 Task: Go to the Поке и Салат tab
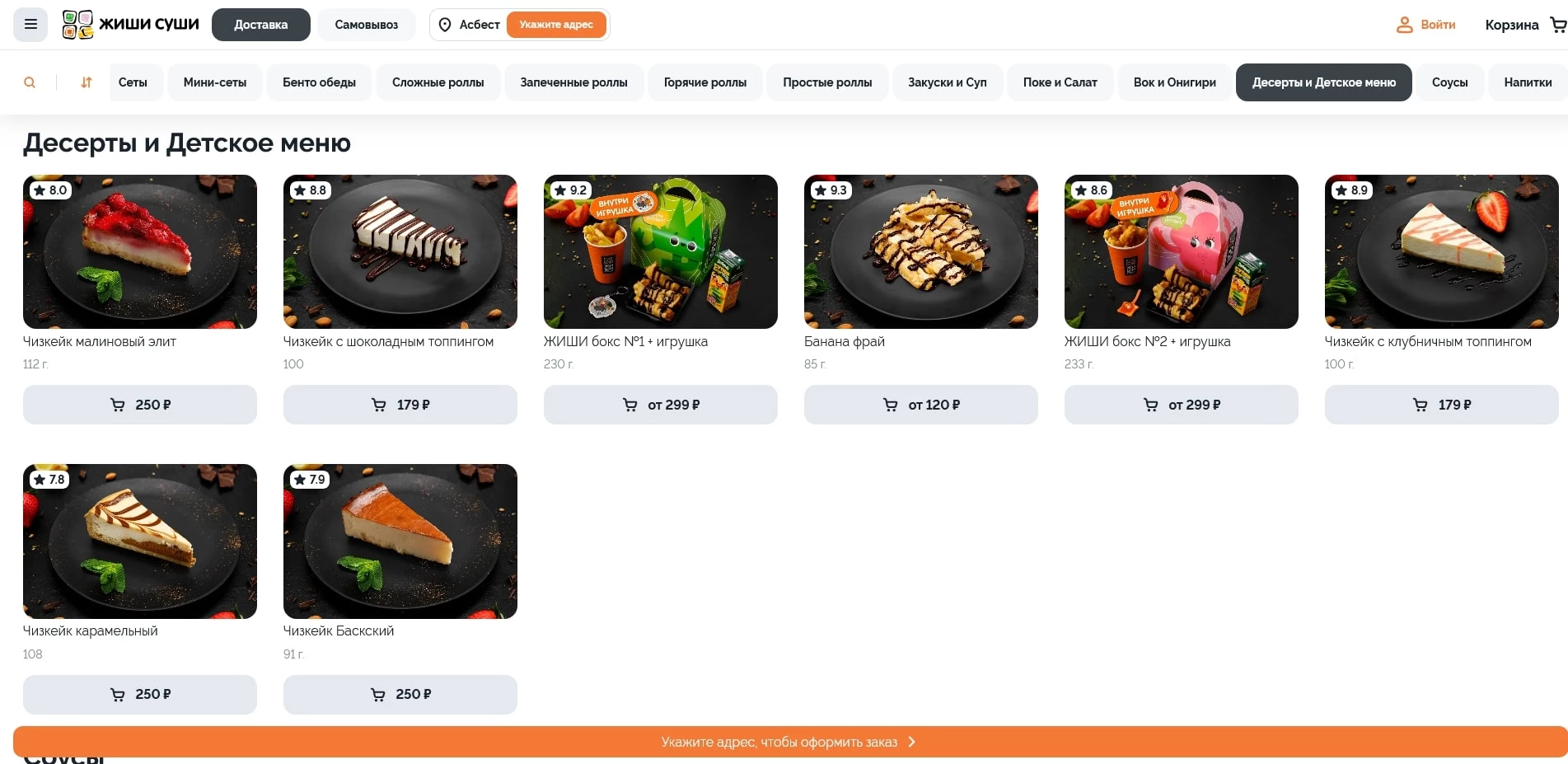point(1060,82)
